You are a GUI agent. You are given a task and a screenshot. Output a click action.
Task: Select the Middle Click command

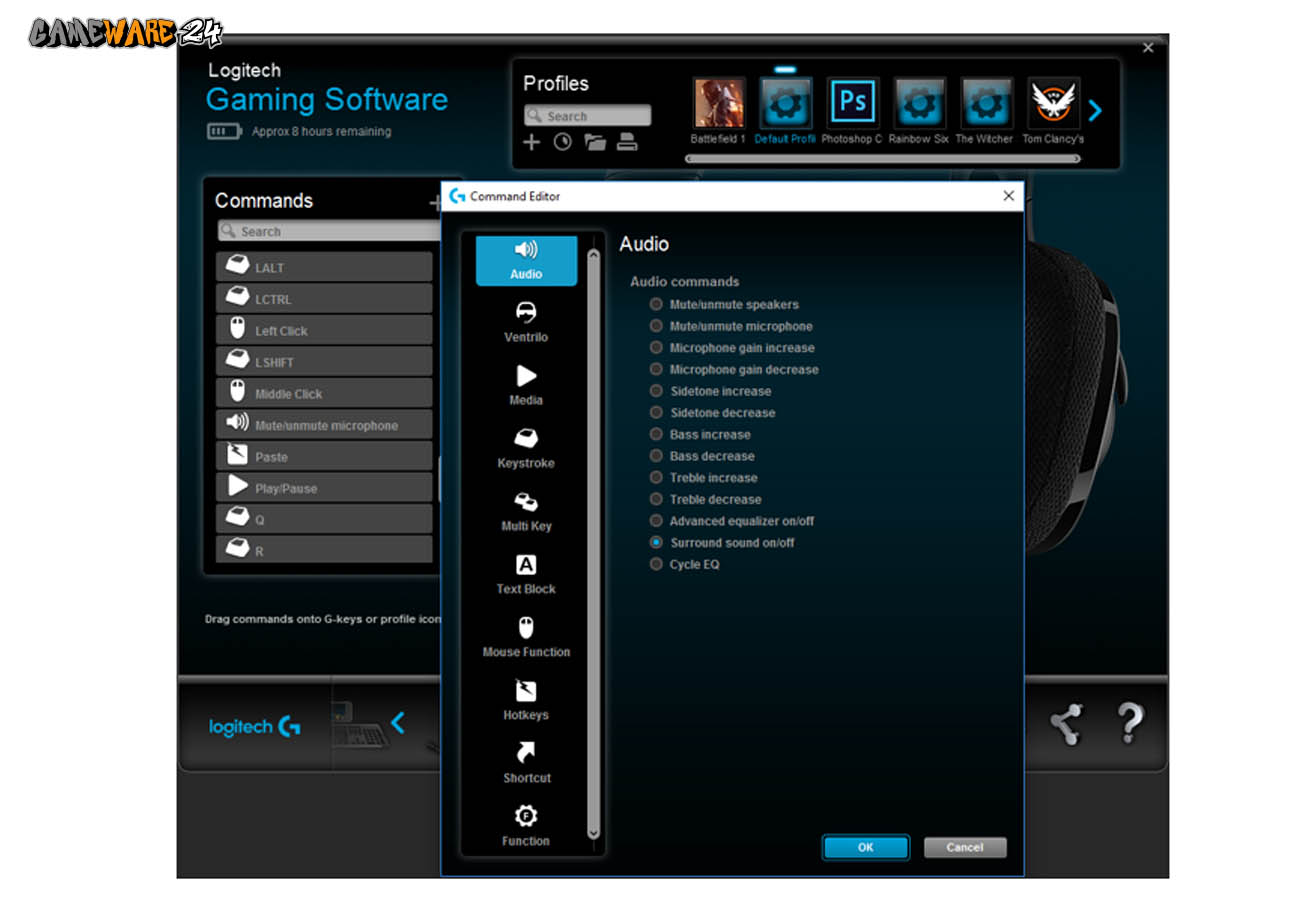[324, 393]
